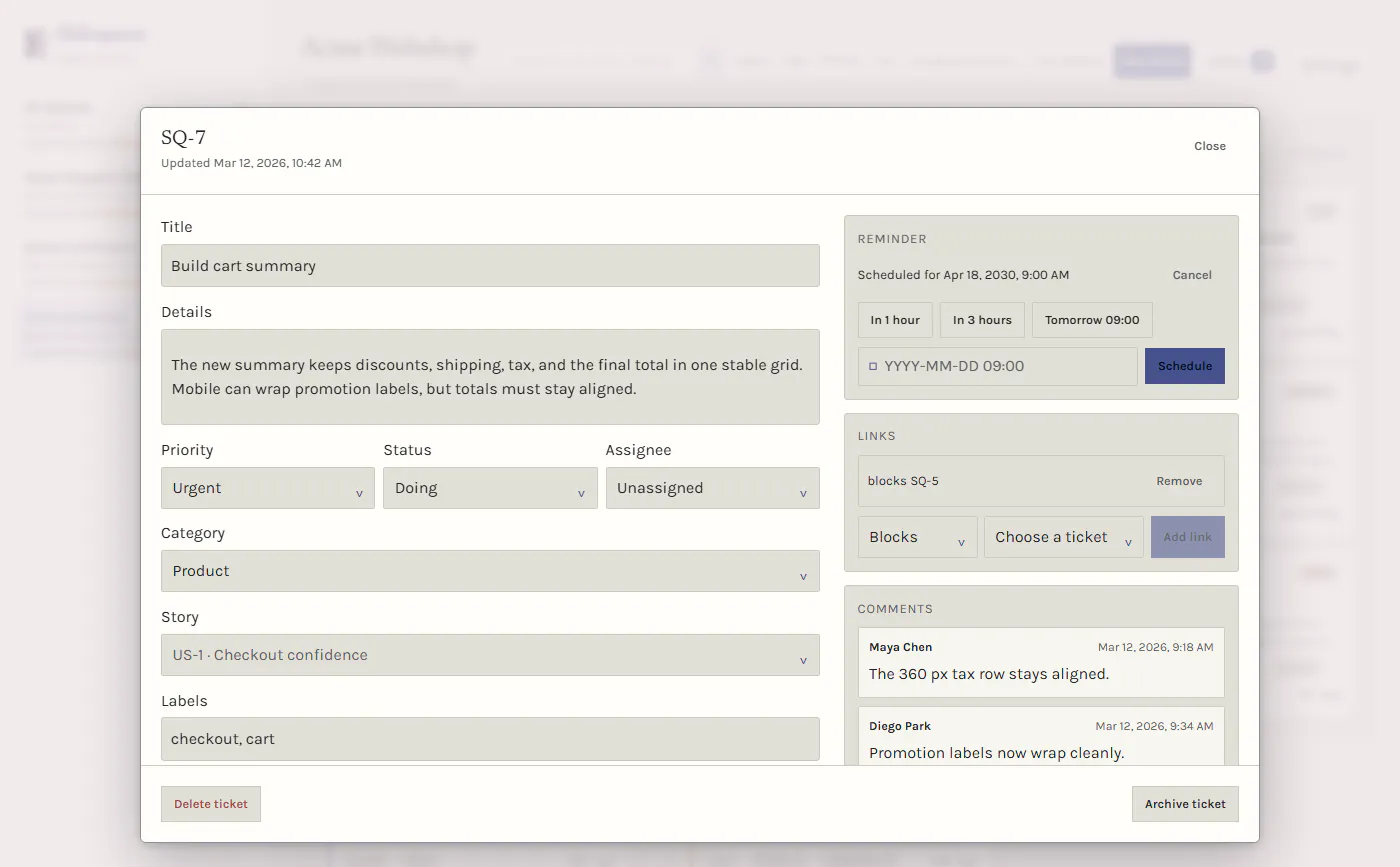Click the YYYY-MM-DD 09:00 reminder date field
This screenshot has height=867, width=1400.
click(997, 366)
